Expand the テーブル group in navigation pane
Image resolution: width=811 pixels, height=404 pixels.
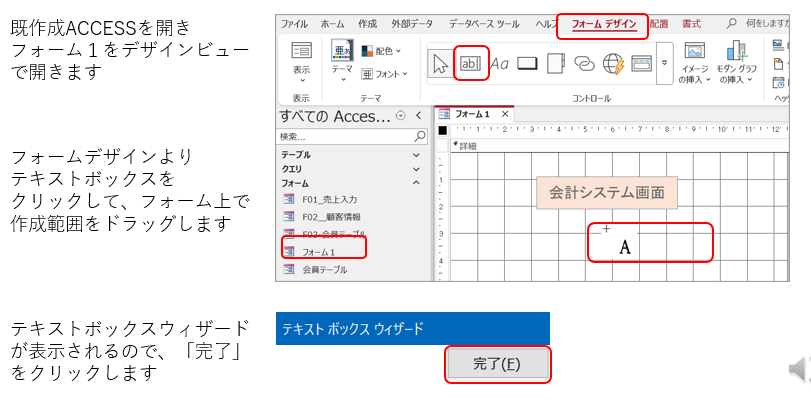pos(416,156)
